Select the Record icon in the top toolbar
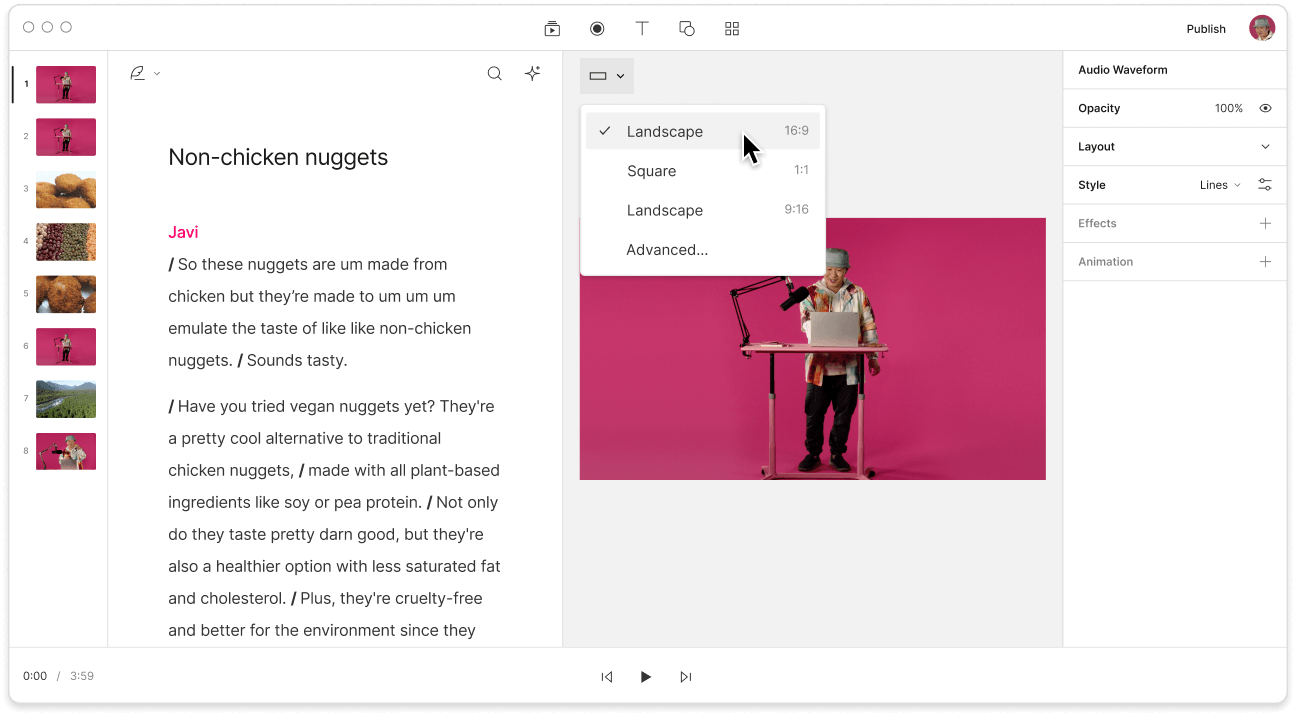The height and width of the screenshot is (716, 1296). coord(597,28)
